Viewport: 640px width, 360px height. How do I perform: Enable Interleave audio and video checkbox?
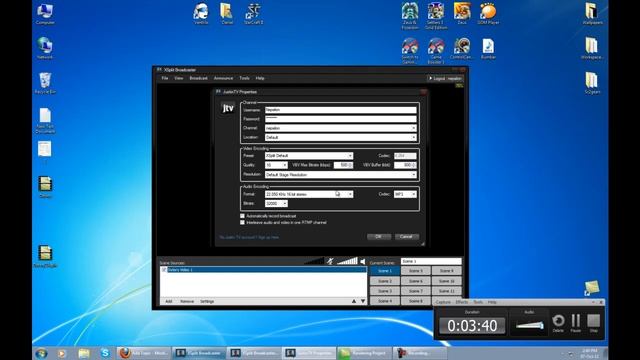(x=242, y=222)
